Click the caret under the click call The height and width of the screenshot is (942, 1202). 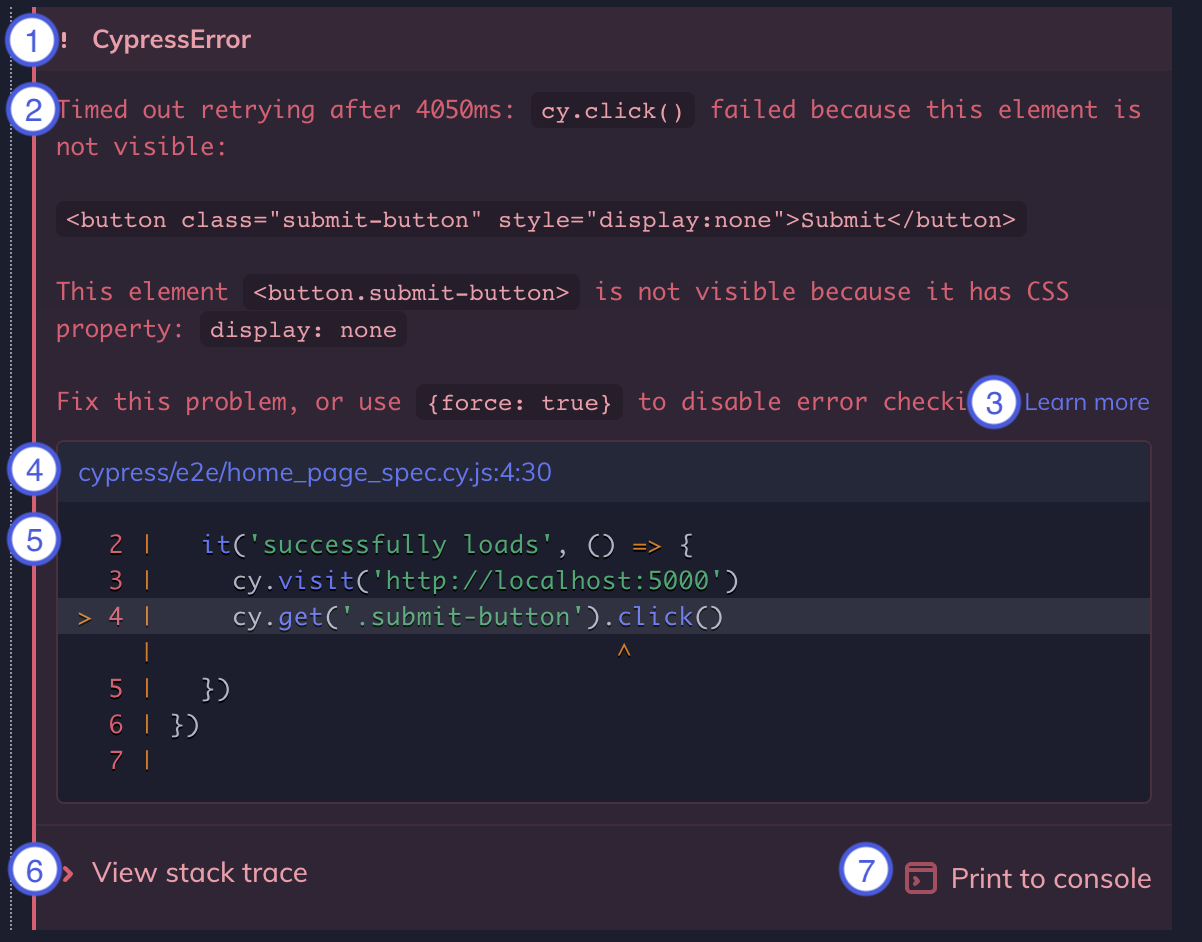[x=624, y=651]
